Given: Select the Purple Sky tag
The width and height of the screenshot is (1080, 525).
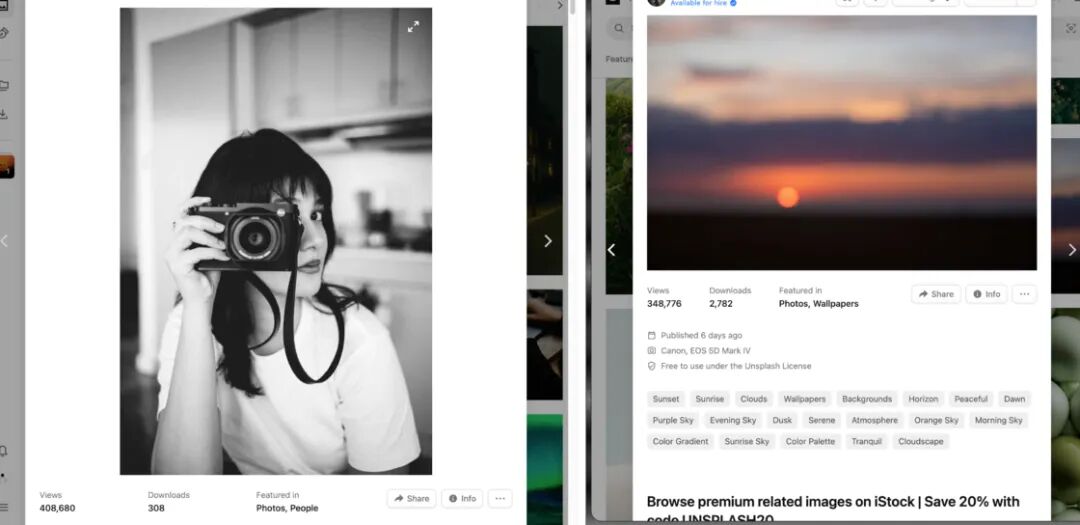Looking at the screenshot, I should [674, 420].
